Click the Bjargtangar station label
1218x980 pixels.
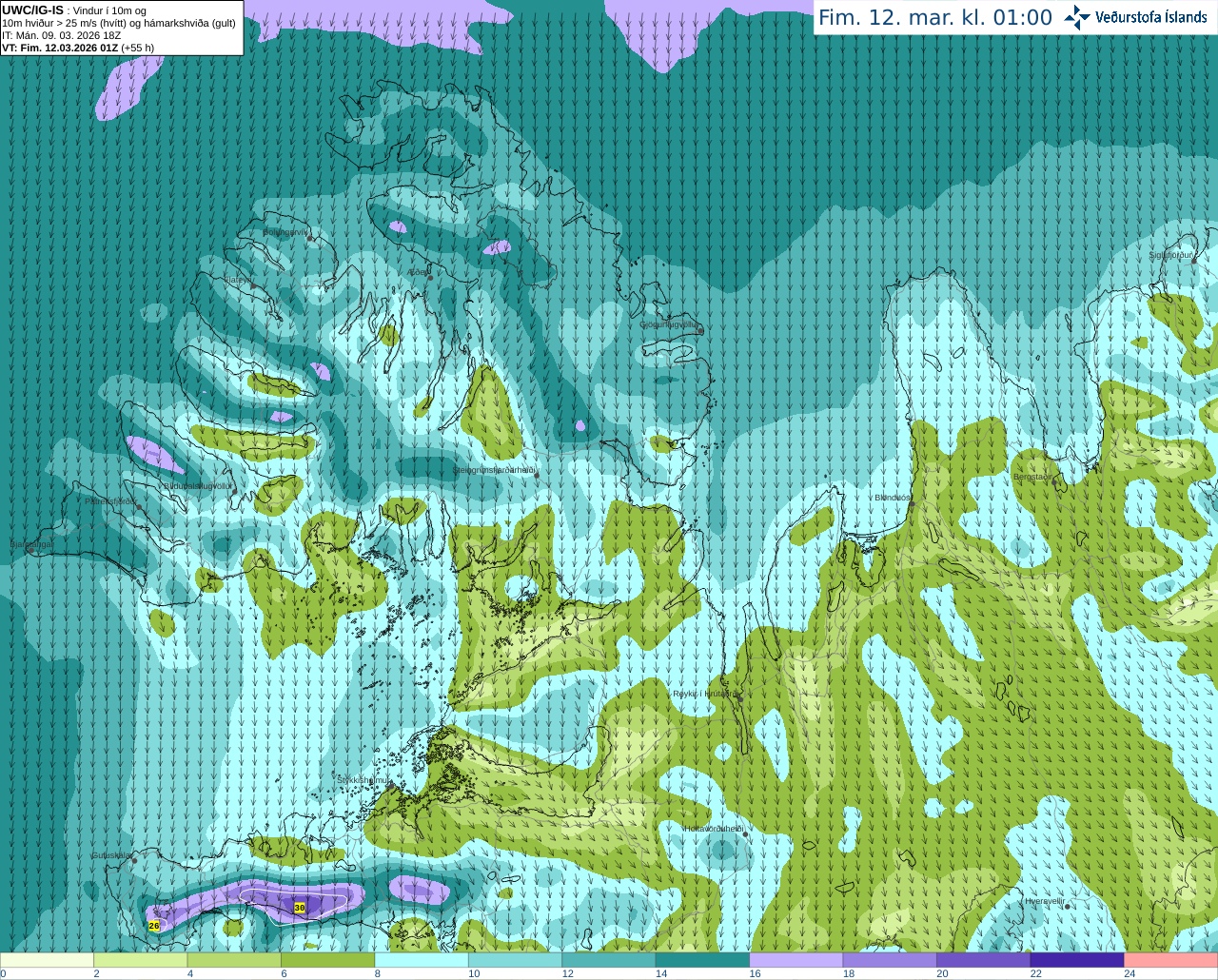31,544
